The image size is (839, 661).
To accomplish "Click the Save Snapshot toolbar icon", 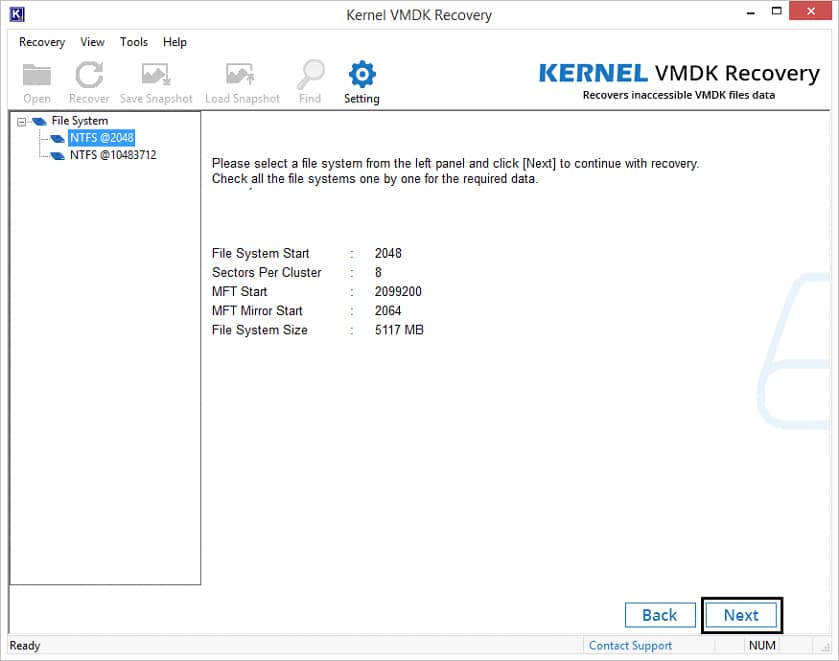I will point(156,74).
